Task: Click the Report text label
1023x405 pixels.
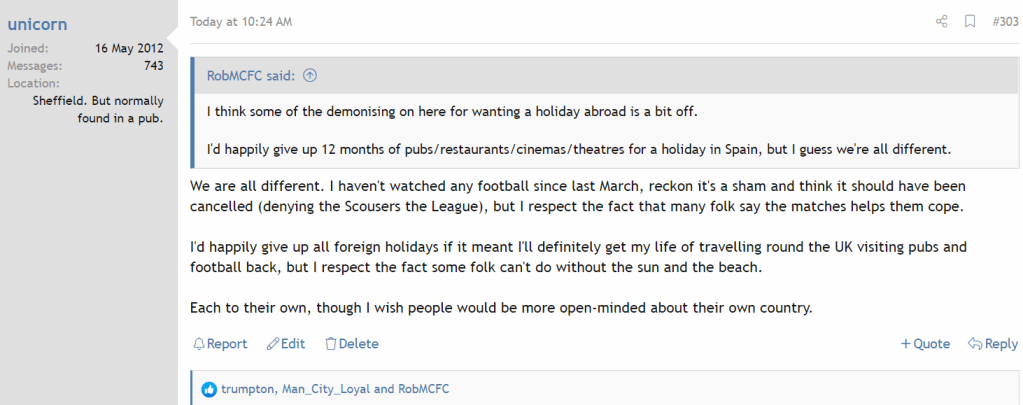Action: pyautogui.click(x=227, y=344)
